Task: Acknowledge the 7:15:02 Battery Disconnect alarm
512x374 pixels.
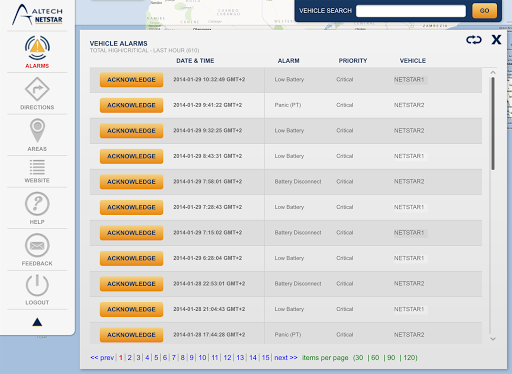Action: pos(131,233)
